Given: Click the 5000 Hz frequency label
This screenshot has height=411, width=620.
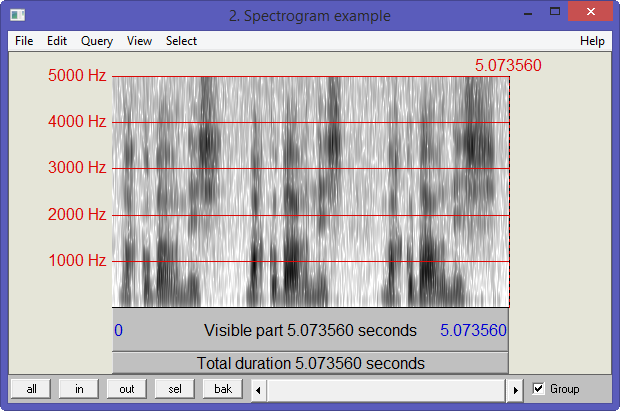Looking at the screenshot, I should (x=77, y=75).
